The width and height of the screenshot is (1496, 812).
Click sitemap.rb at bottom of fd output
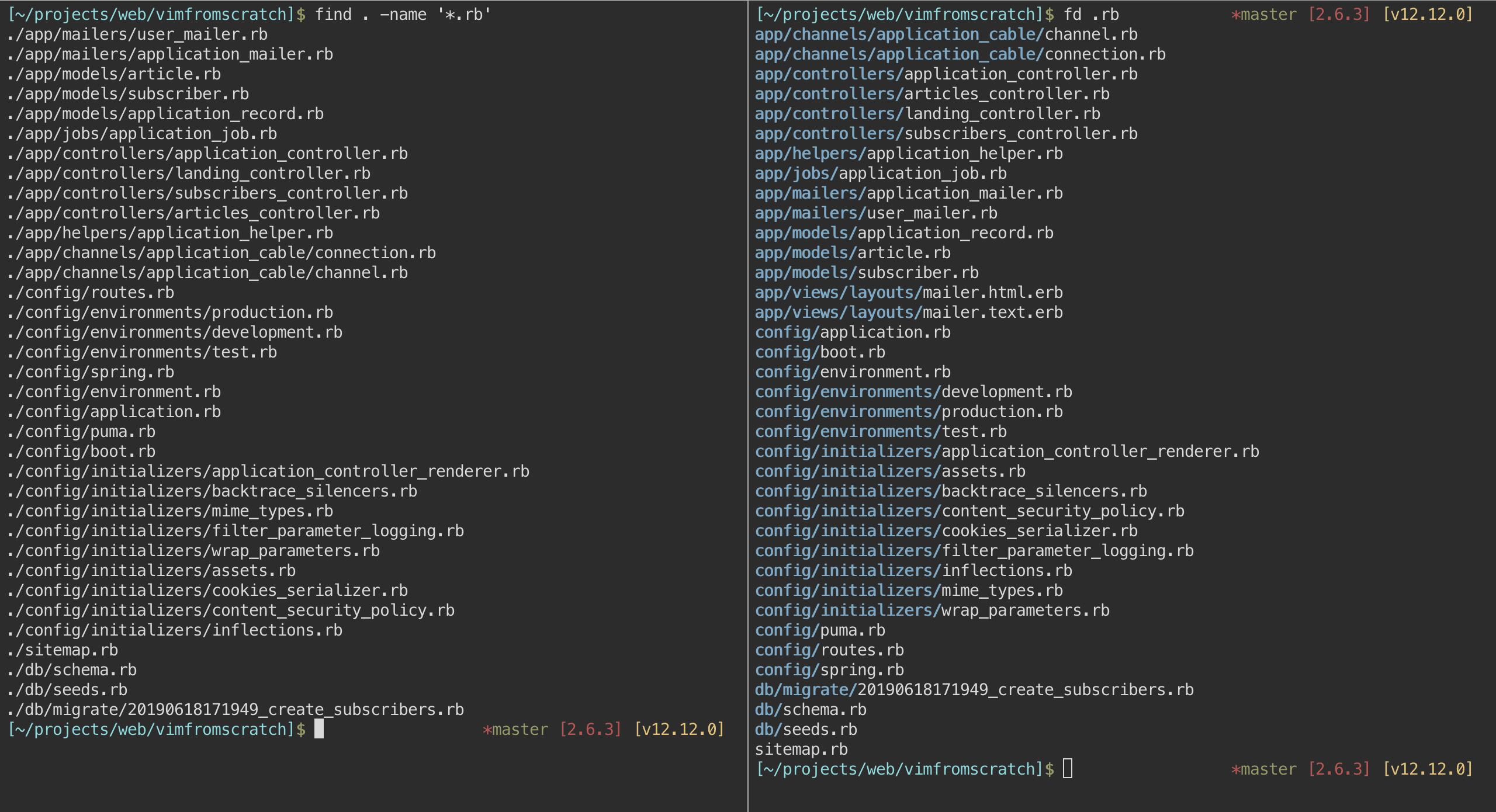tap(801, 749)
